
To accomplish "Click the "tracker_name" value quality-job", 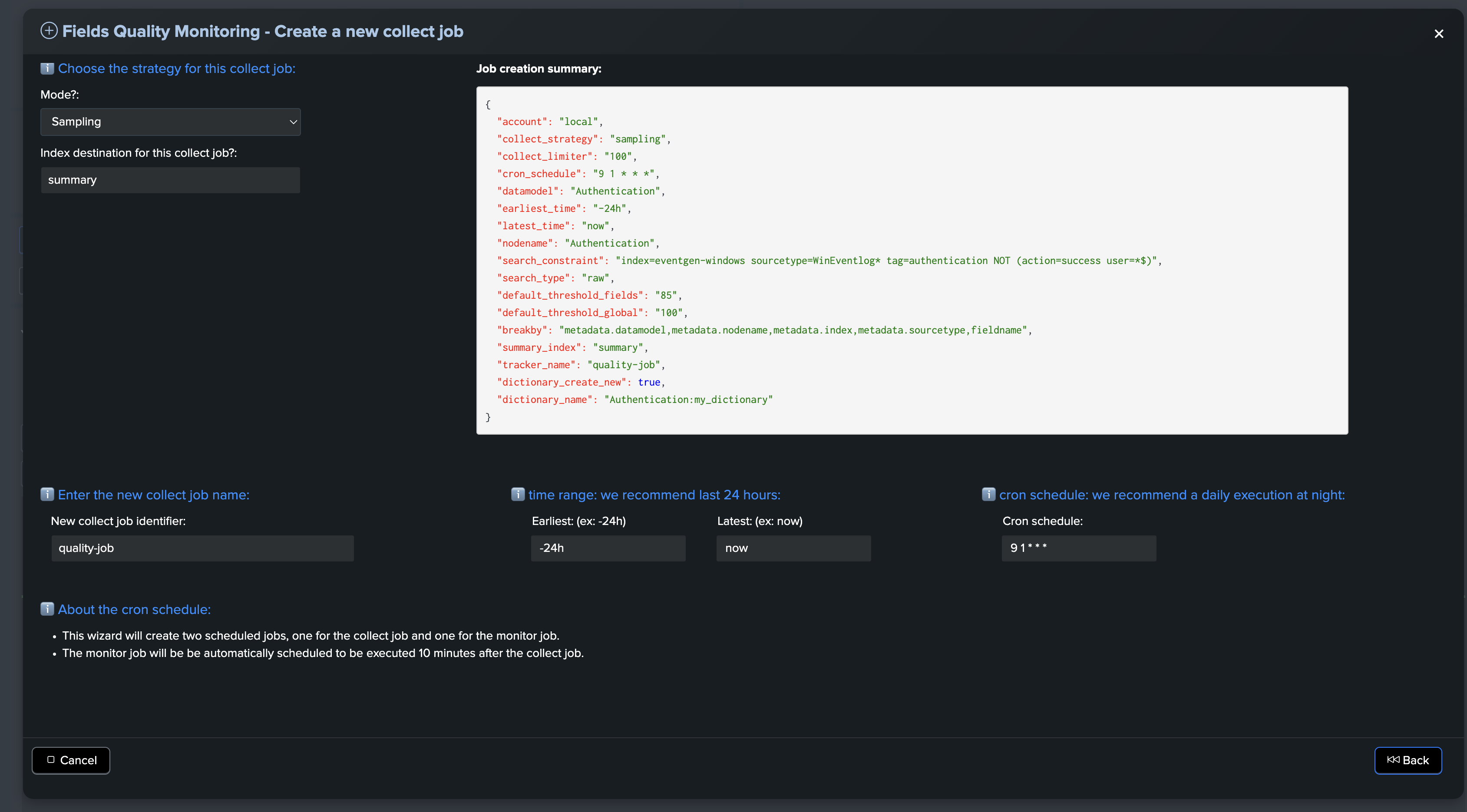I will tap(624, 365).
